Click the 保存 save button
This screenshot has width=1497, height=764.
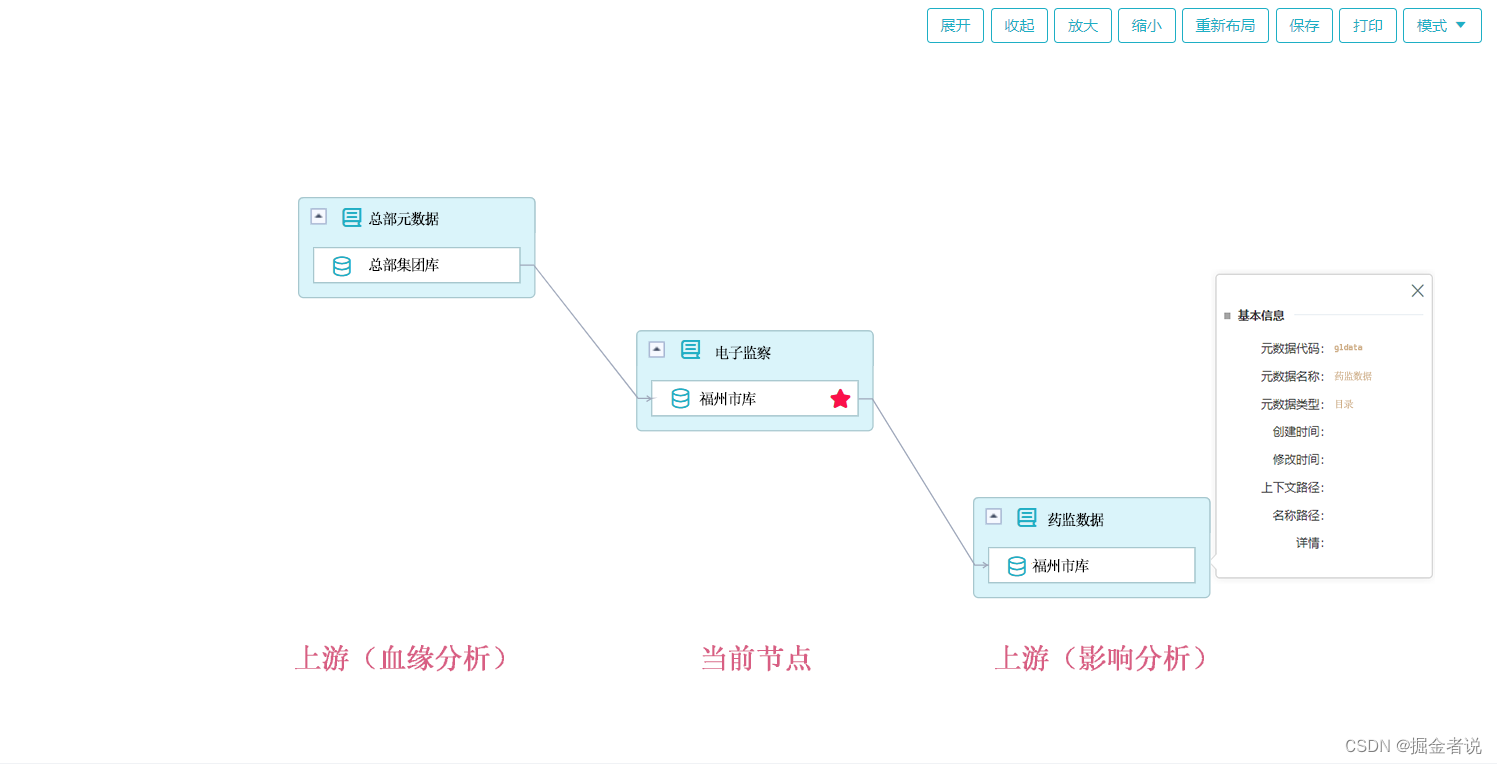(1304, 25)
